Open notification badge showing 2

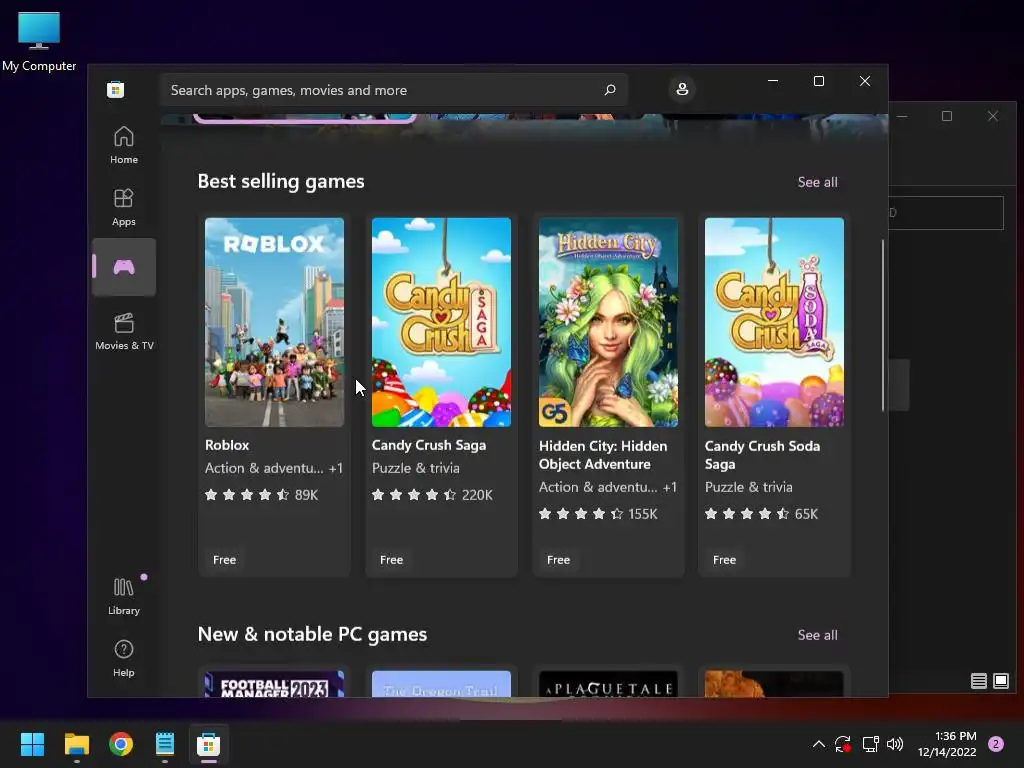pyautogui.click(x=996, y=744)
